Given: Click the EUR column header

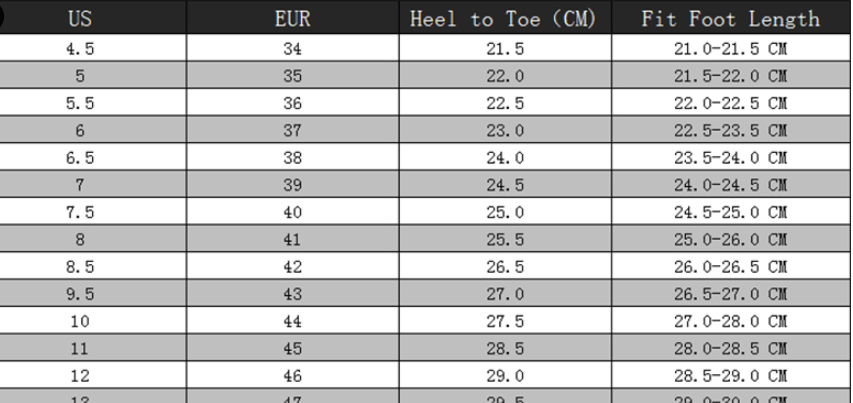Looking at the screenshot, I should tap(291, 19).
